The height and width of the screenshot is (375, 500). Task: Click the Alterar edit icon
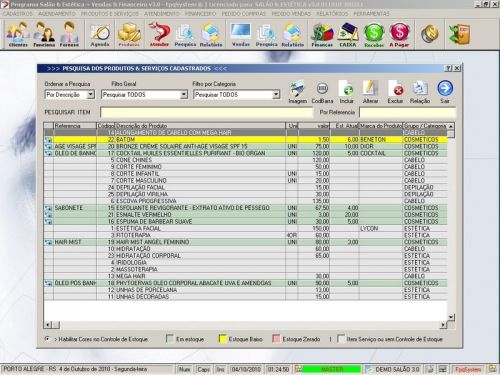coord(370,92)
